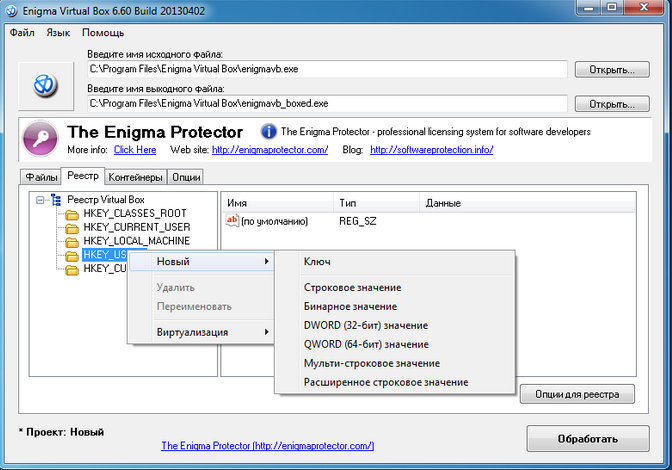Collapse the Реестр Virtual Box tree node

pos(40,200)
